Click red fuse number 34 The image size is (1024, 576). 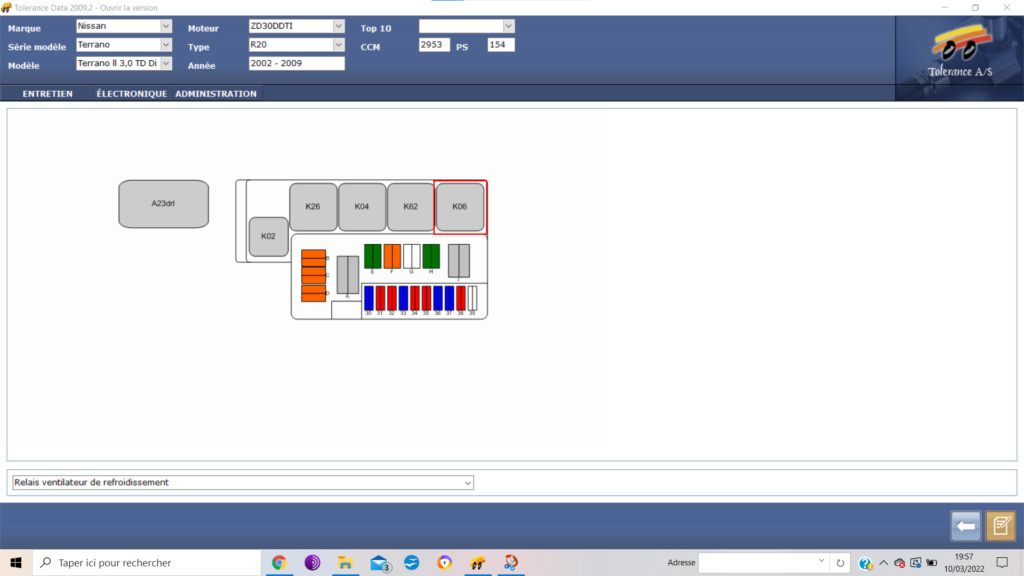click(415, 298)
